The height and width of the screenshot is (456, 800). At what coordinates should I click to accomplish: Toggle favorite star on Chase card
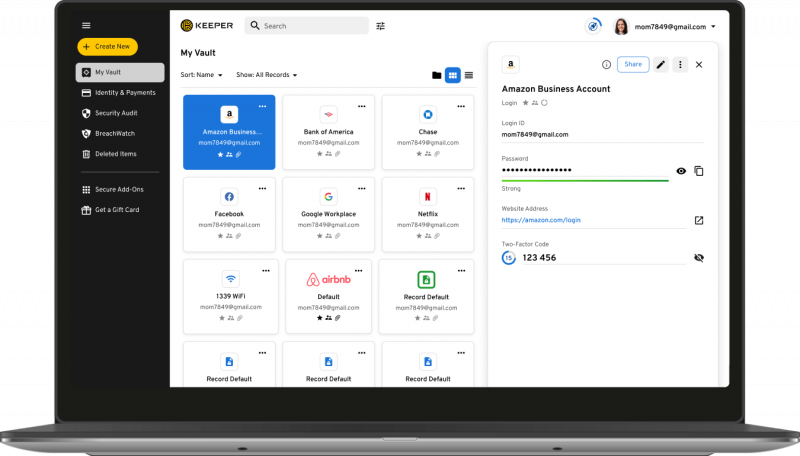pyautogui.click(x=419, y=154)
